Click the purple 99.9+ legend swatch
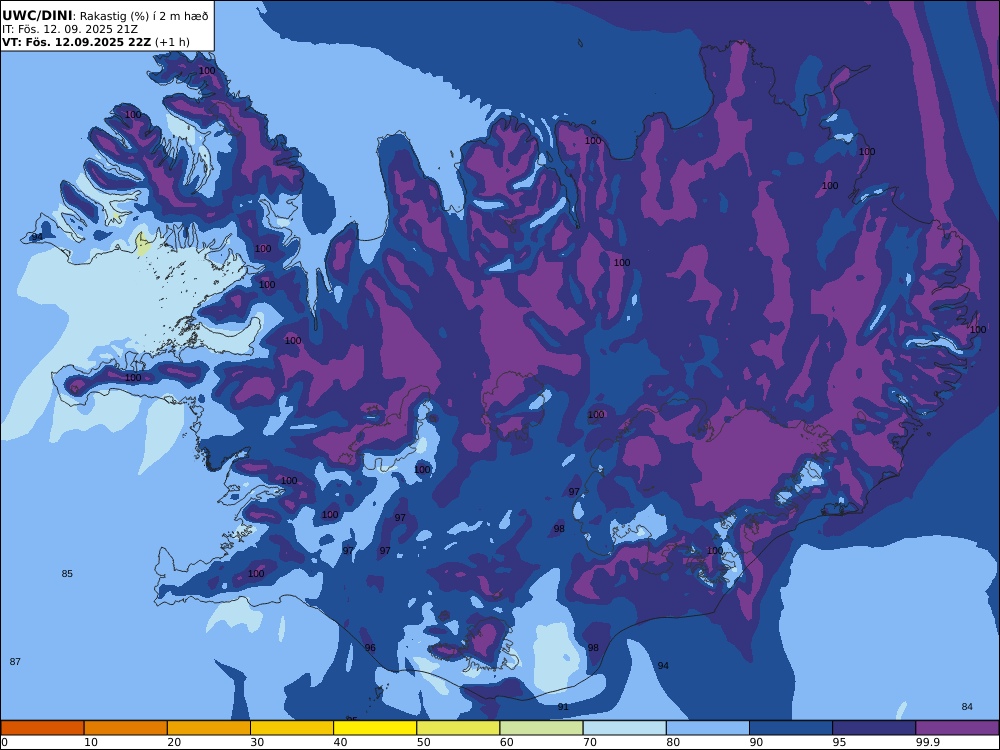Viewport: 1000px width, 750px height. 957,728
